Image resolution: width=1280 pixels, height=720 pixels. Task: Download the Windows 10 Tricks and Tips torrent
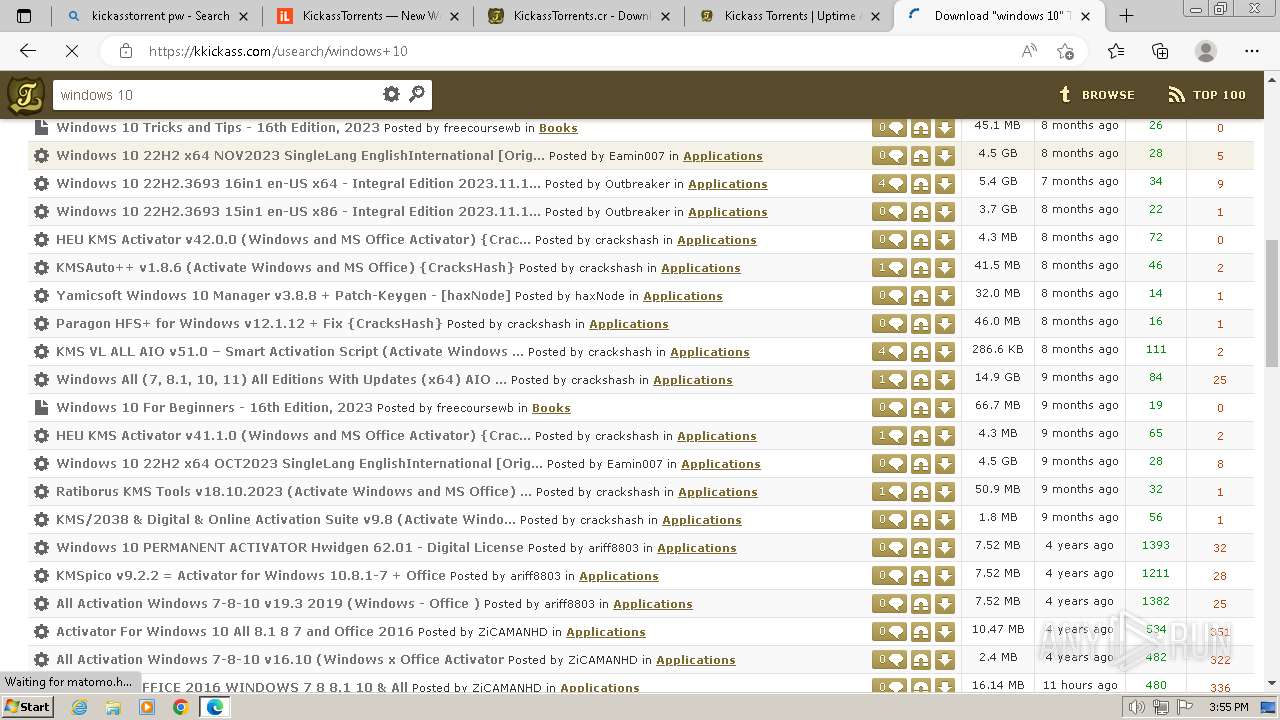click(944, 128)
